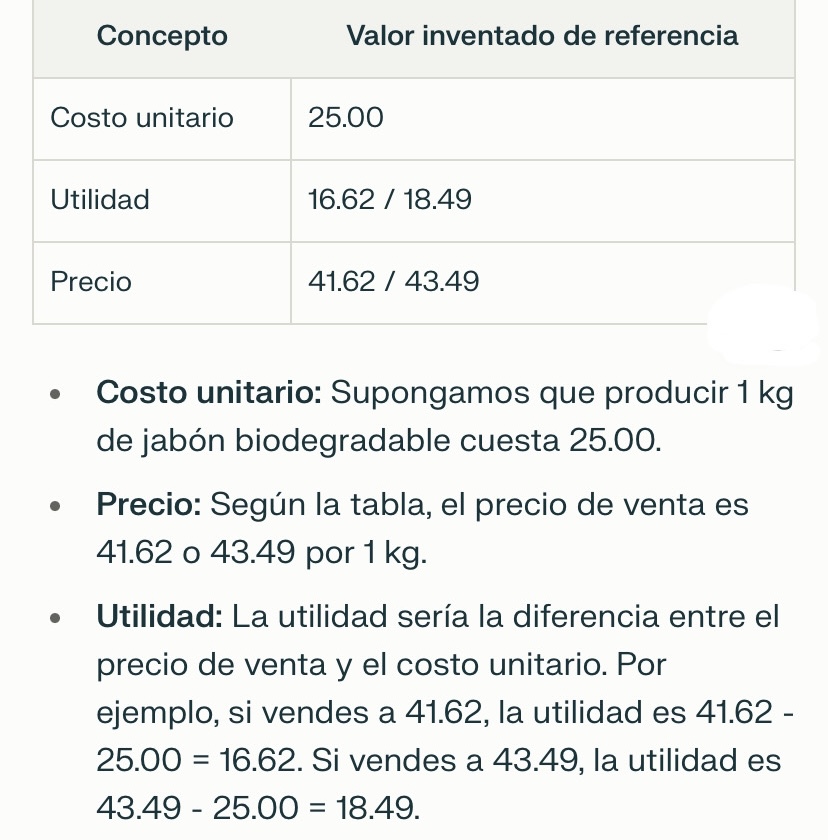Click the bold "Precio:" bullet heading
The width and height of the screenshot is (828, 840).
pyautogui.click(x=150, y=504)
